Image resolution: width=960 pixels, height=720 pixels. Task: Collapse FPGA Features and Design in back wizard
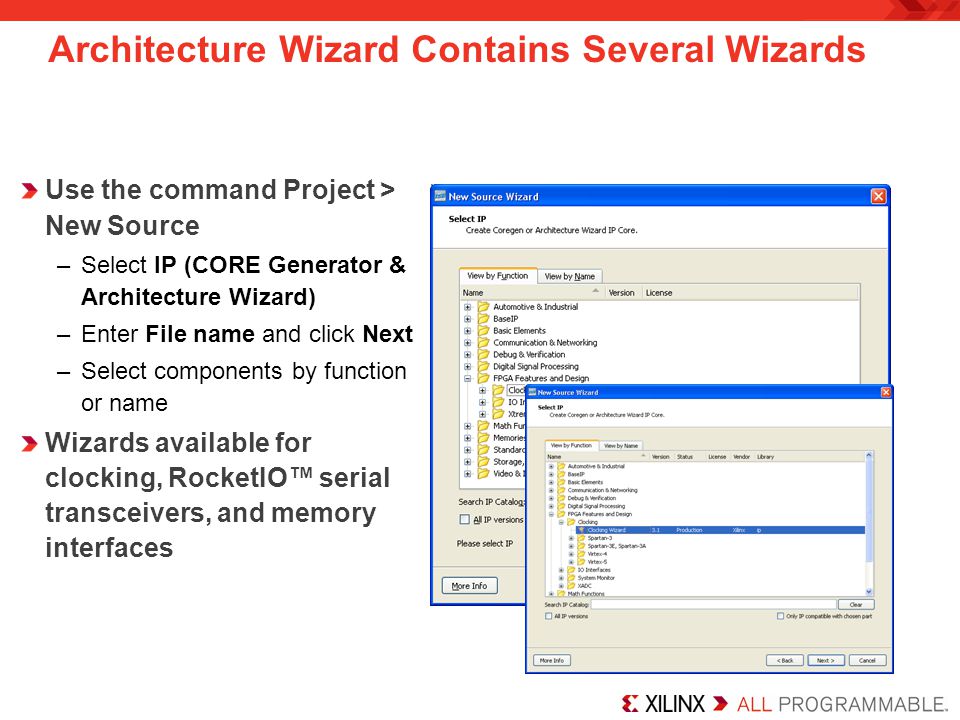468,378
